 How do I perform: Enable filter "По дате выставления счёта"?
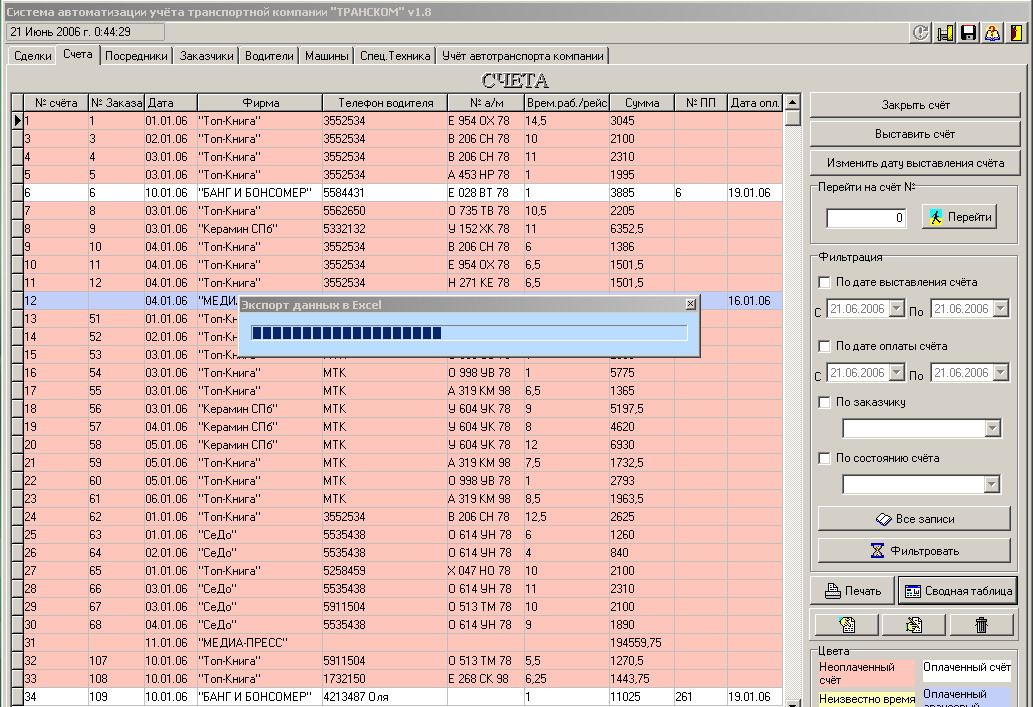click(825, 283)
